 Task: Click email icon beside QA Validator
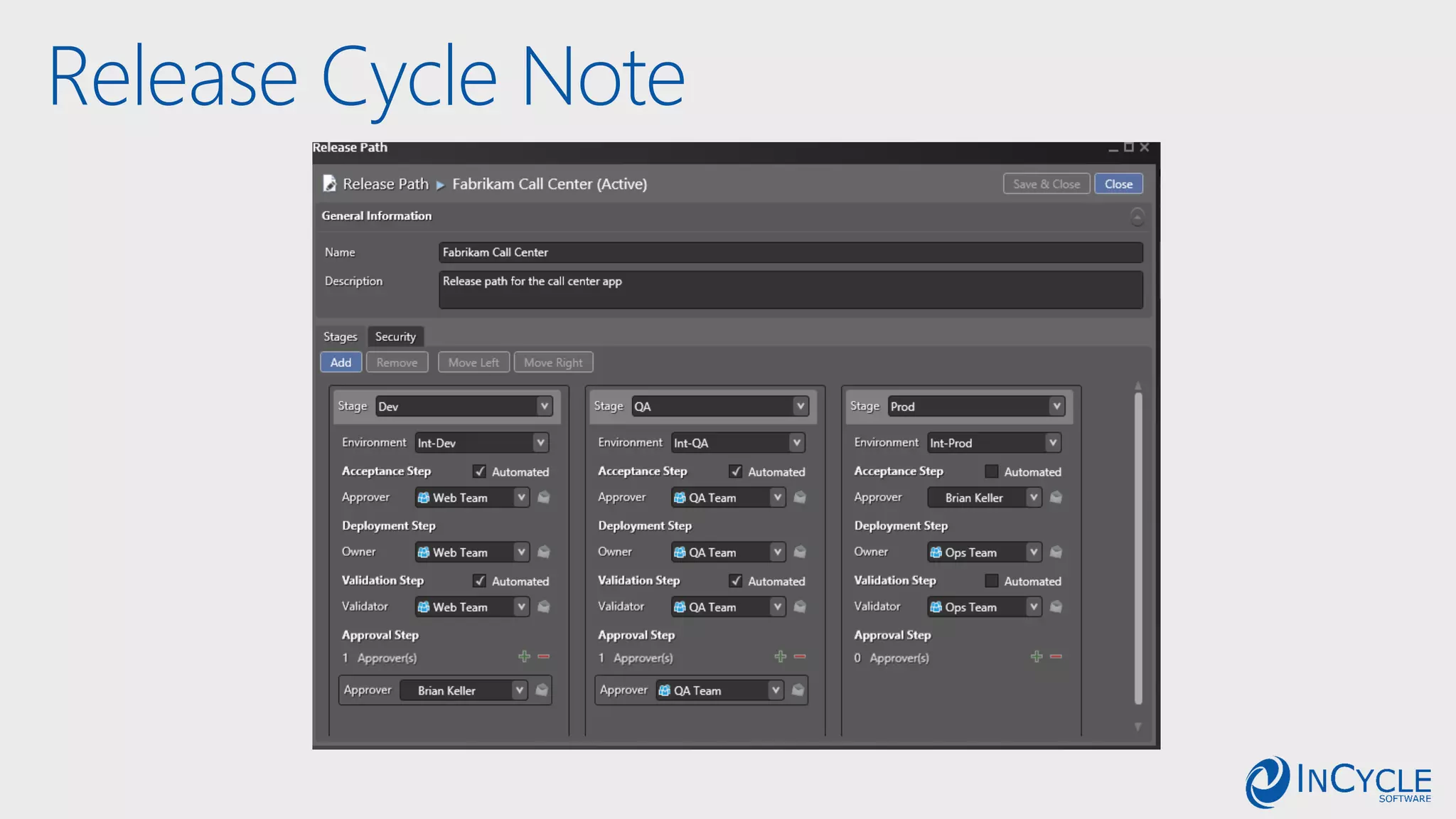point(800,606)
